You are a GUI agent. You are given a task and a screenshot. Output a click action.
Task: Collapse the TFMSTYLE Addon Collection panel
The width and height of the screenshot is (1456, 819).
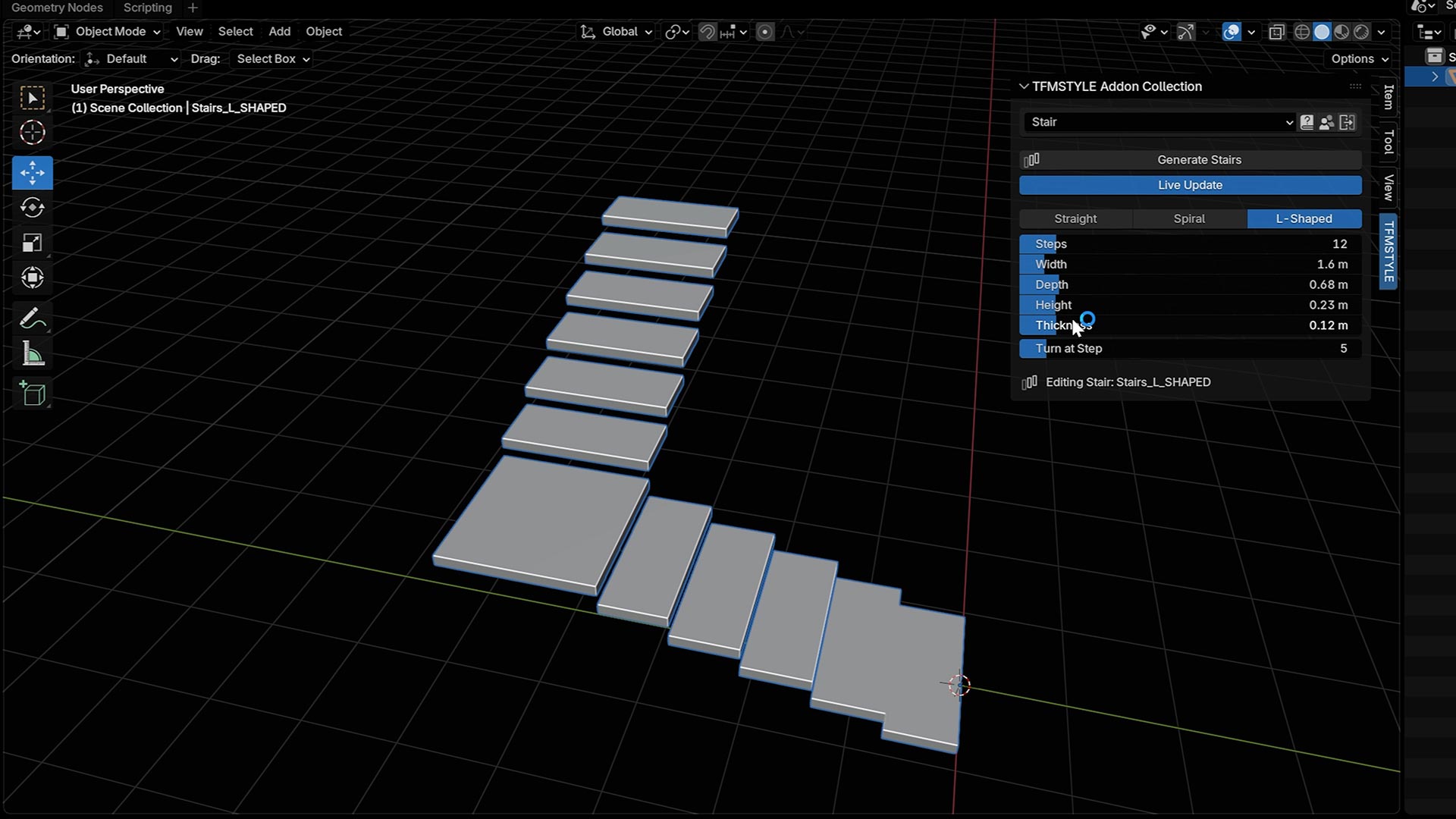click(x=1024, y=86)
